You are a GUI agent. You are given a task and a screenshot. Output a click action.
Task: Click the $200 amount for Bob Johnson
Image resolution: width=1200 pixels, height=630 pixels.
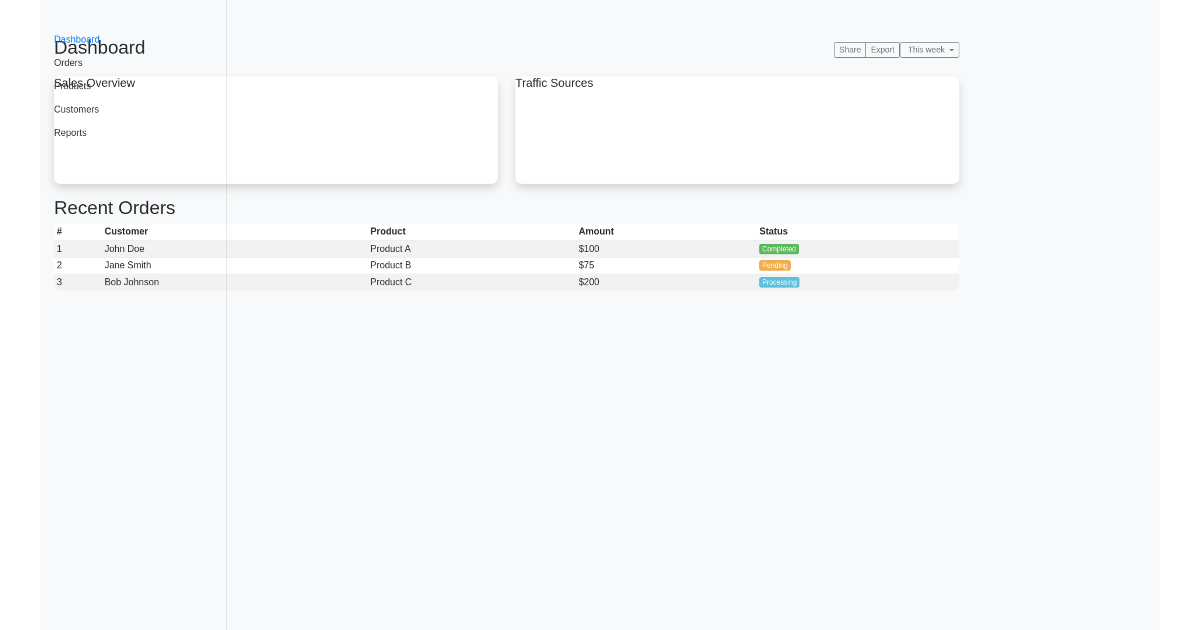click(589, 282)
